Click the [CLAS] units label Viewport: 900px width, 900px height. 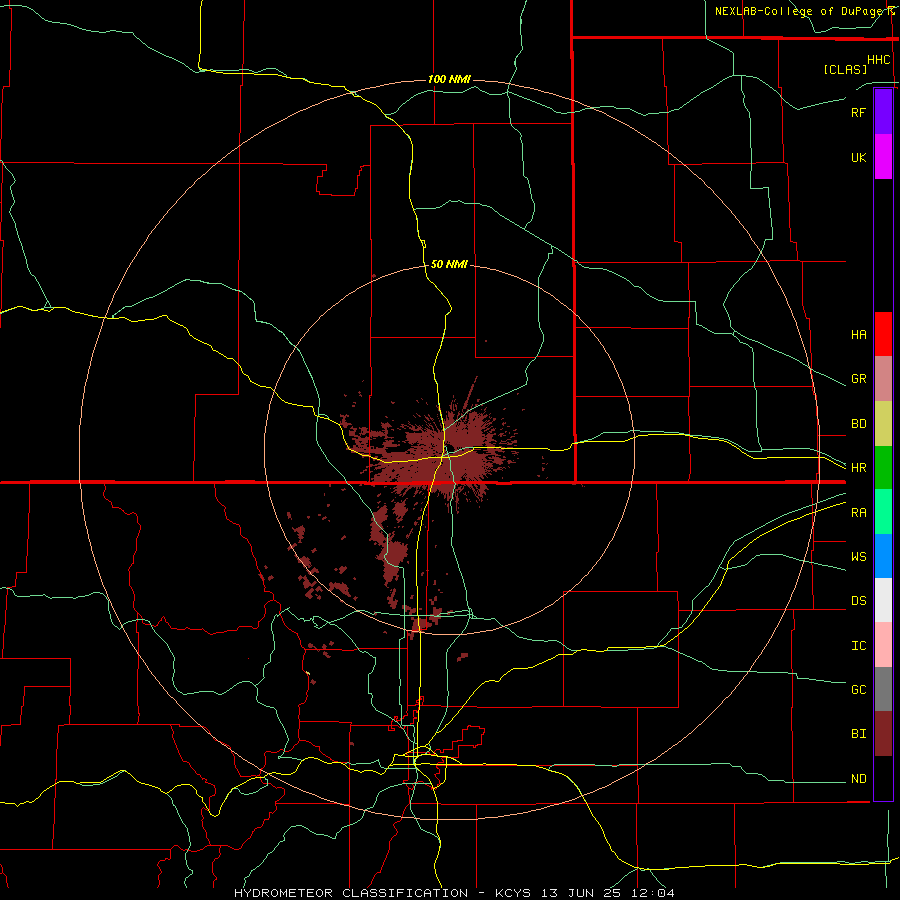click(x=844, y=70)
